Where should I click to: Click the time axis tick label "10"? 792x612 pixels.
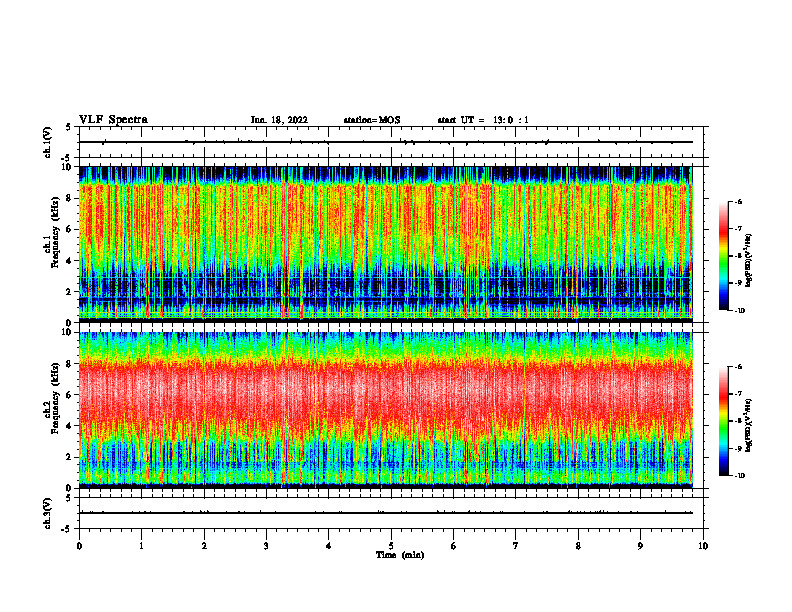[703, 546]
